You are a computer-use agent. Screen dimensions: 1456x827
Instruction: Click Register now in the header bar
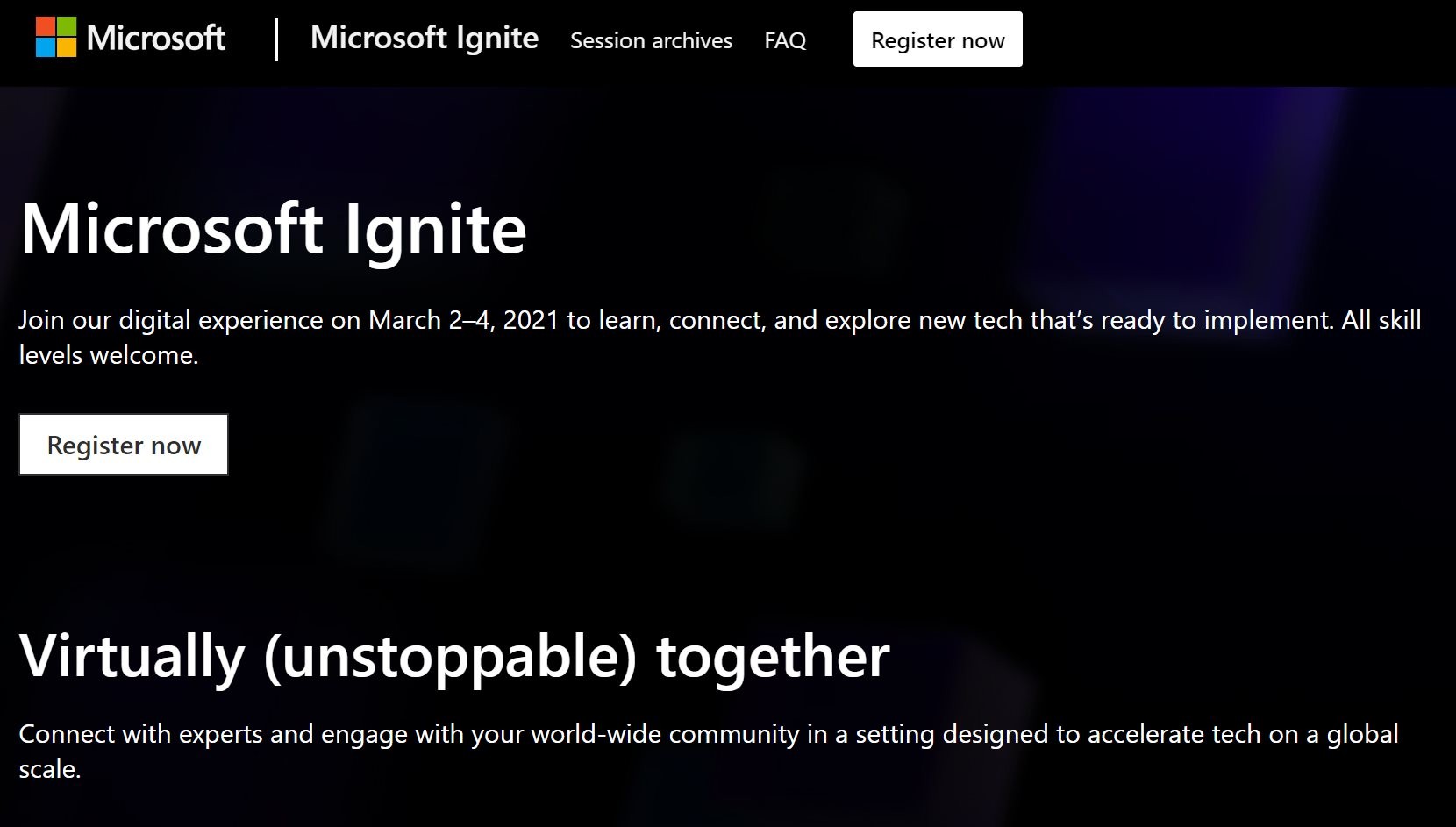click(938, 39)
